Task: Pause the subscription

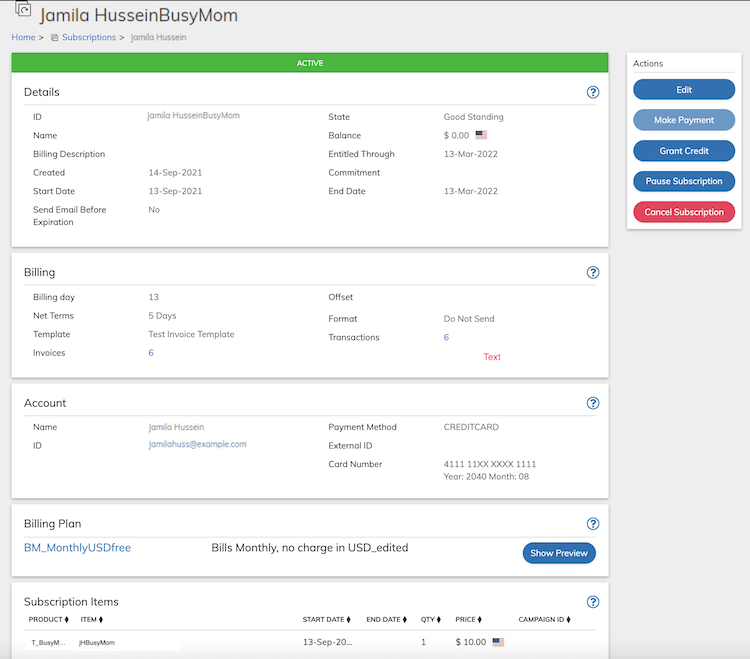Action: [x=684, y=181]
